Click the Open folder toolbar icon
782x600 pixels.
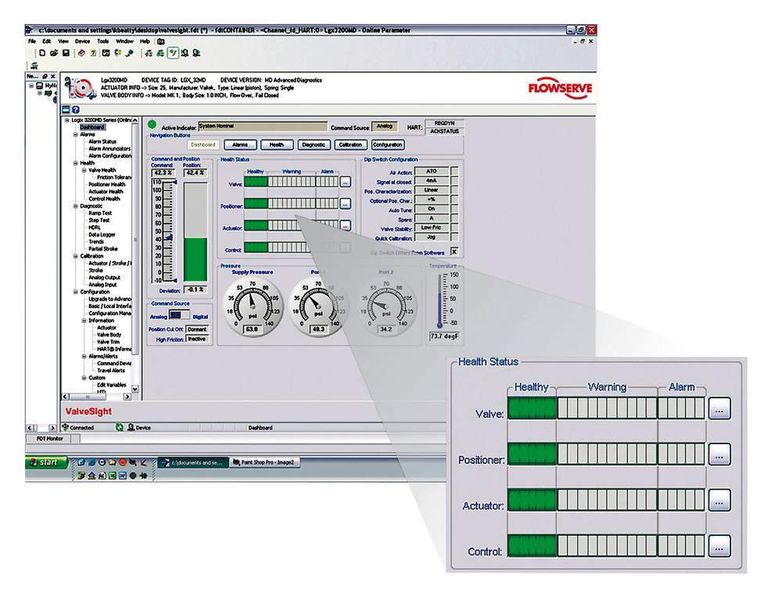coord(54,53)
